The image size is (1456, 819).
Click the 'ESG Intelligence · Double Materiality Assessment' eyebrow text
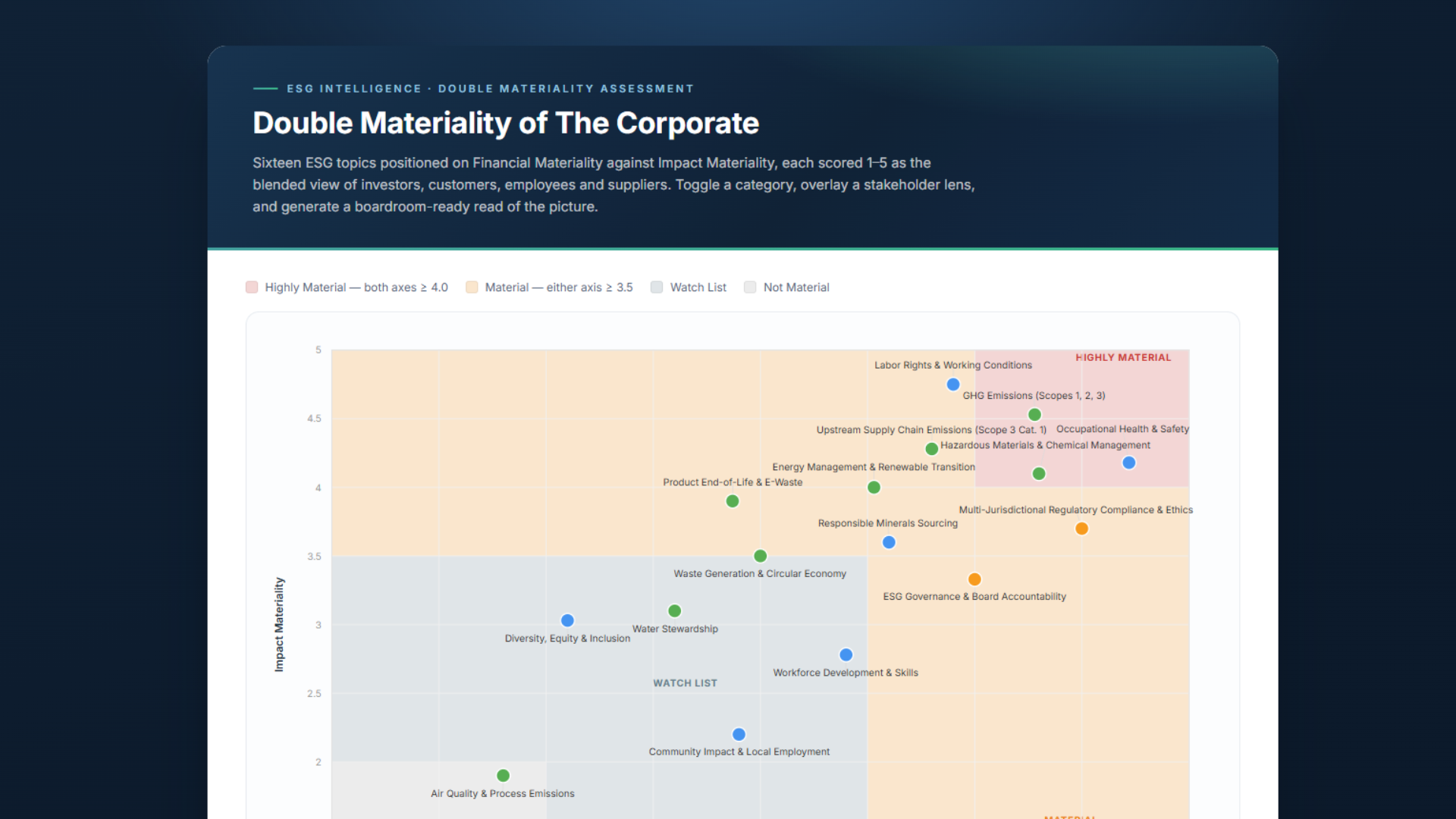pyautogui.click(x=490, y=89)
